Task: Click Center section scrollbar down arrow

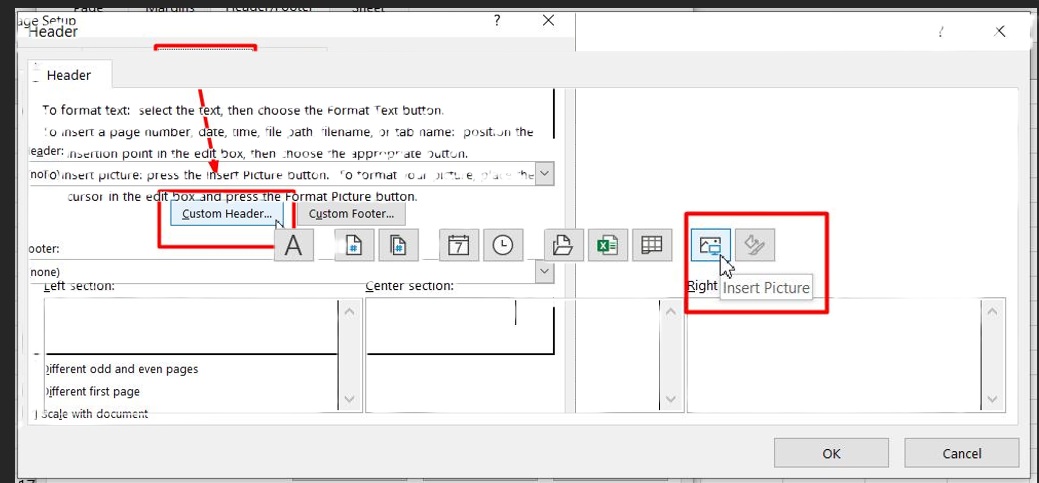Action: (x=671, y=400)
